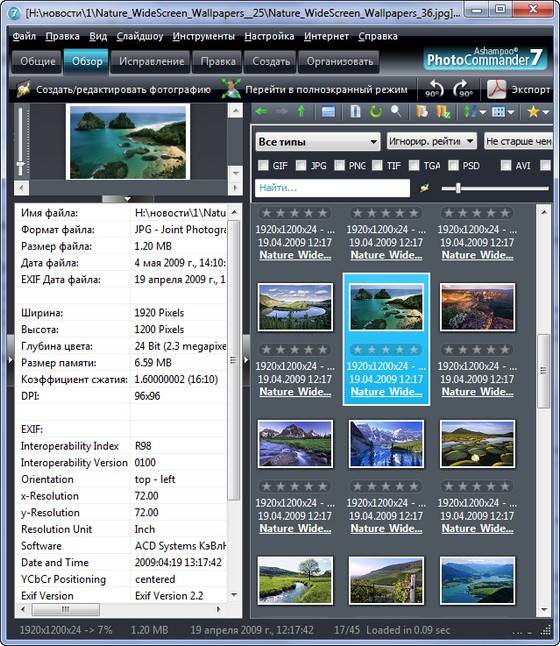Click the thumbnail browser vertical scrollbar
Screen dimensions: 560x646
tap(544, 371)
